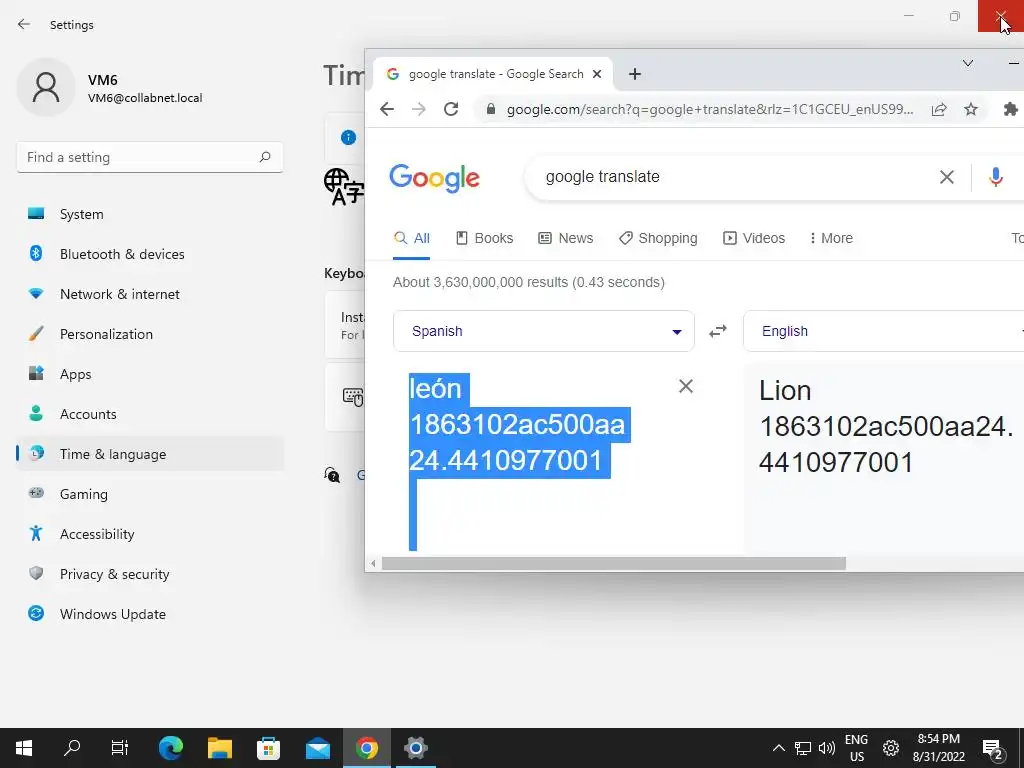Go forward in Chrome browser
This screenshot has height=768, width=1024.
coord(419,109)
